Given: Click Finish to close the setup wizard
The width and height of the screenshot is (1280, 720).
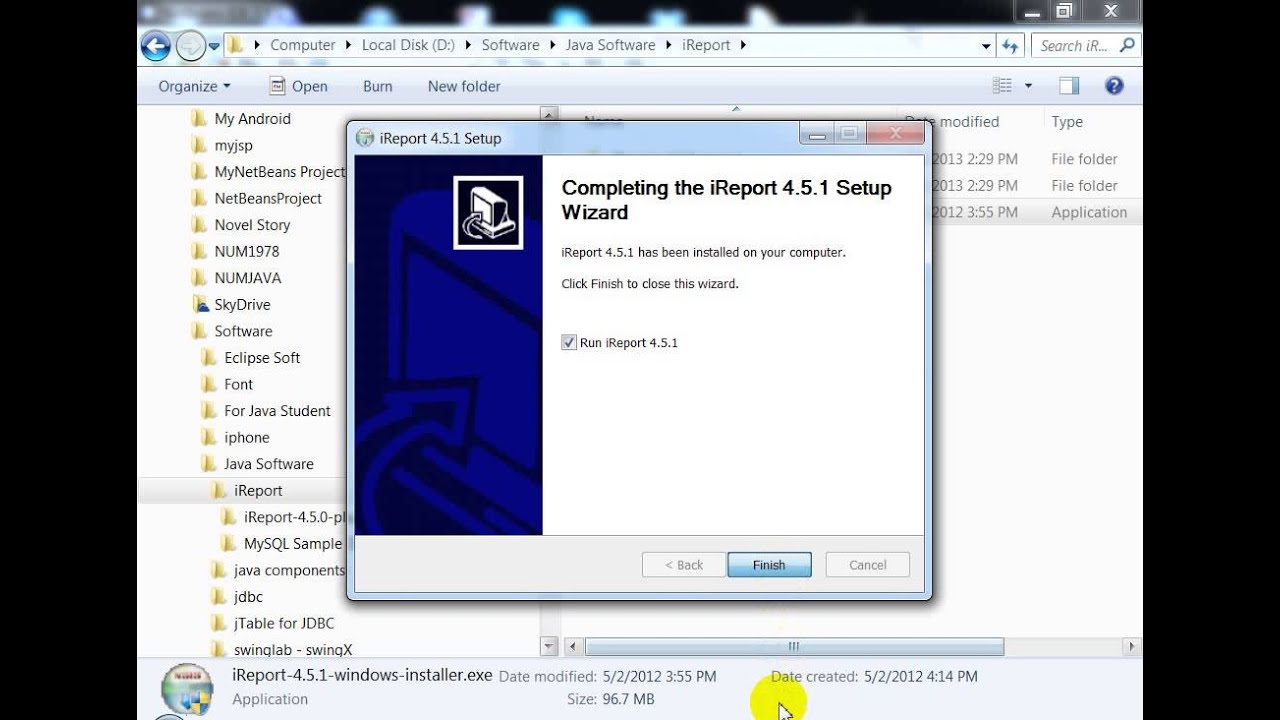Looking at the screenshot, I should click(x=769, y=565).
